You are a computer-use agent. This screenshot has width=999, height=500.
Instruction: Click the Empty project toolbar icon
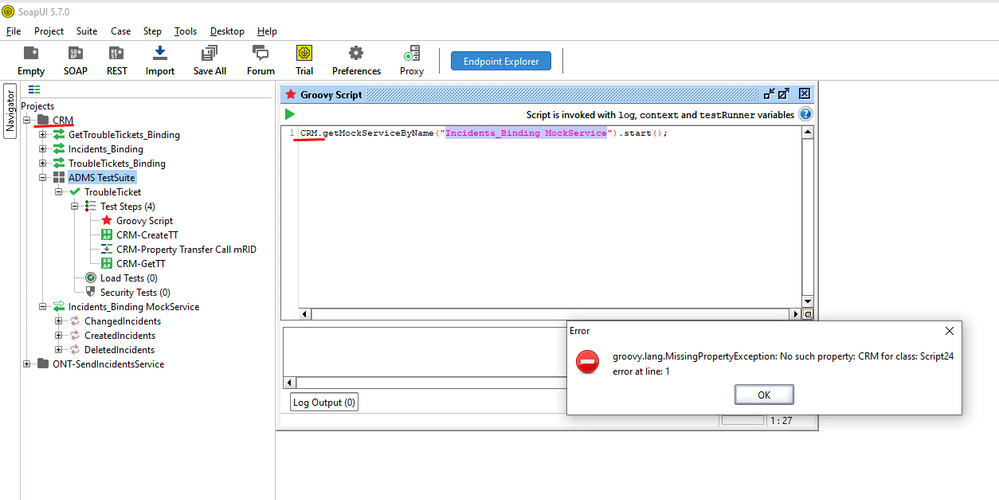pos(31,54)
